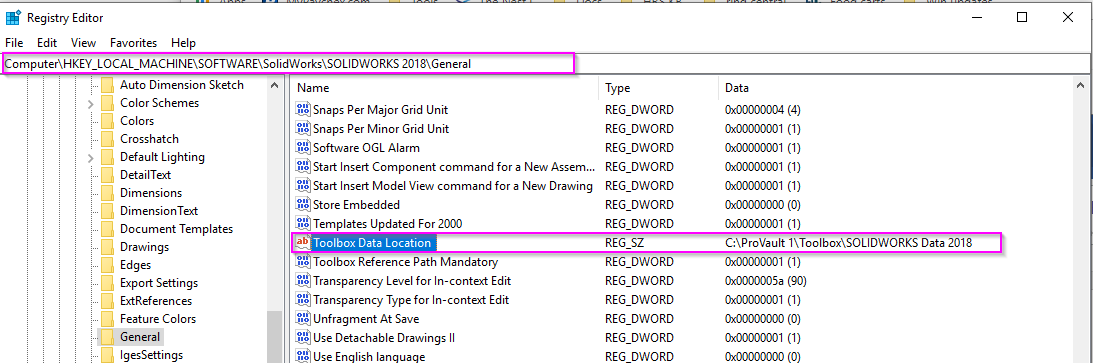Select the Color Schemes folder icon

tap(107, 103)
